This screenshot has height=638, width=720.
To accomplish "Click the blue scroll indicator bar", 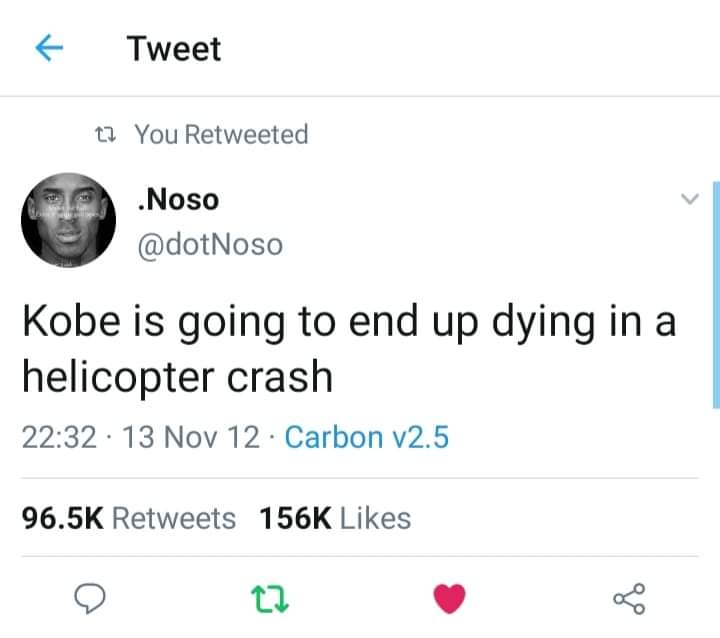I will [716, 294].
